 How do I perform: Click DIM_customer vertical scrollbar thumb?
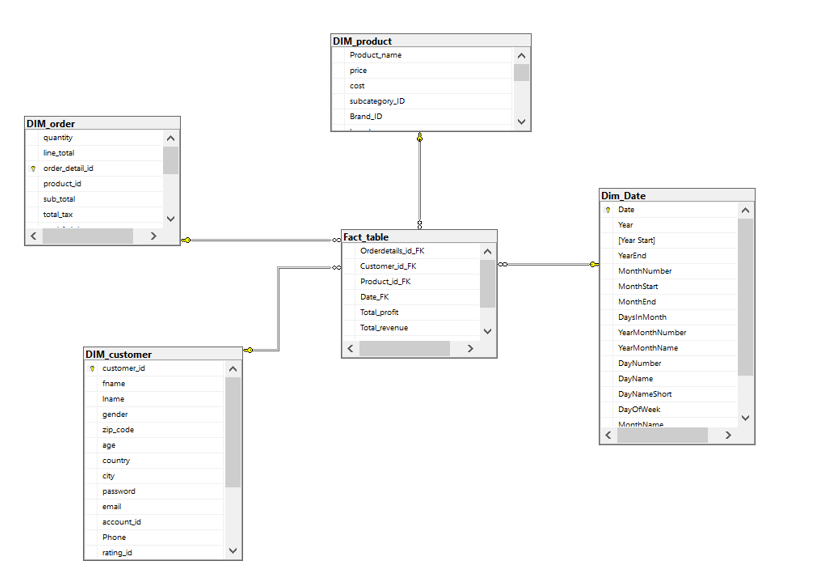[x=233, y=432]
